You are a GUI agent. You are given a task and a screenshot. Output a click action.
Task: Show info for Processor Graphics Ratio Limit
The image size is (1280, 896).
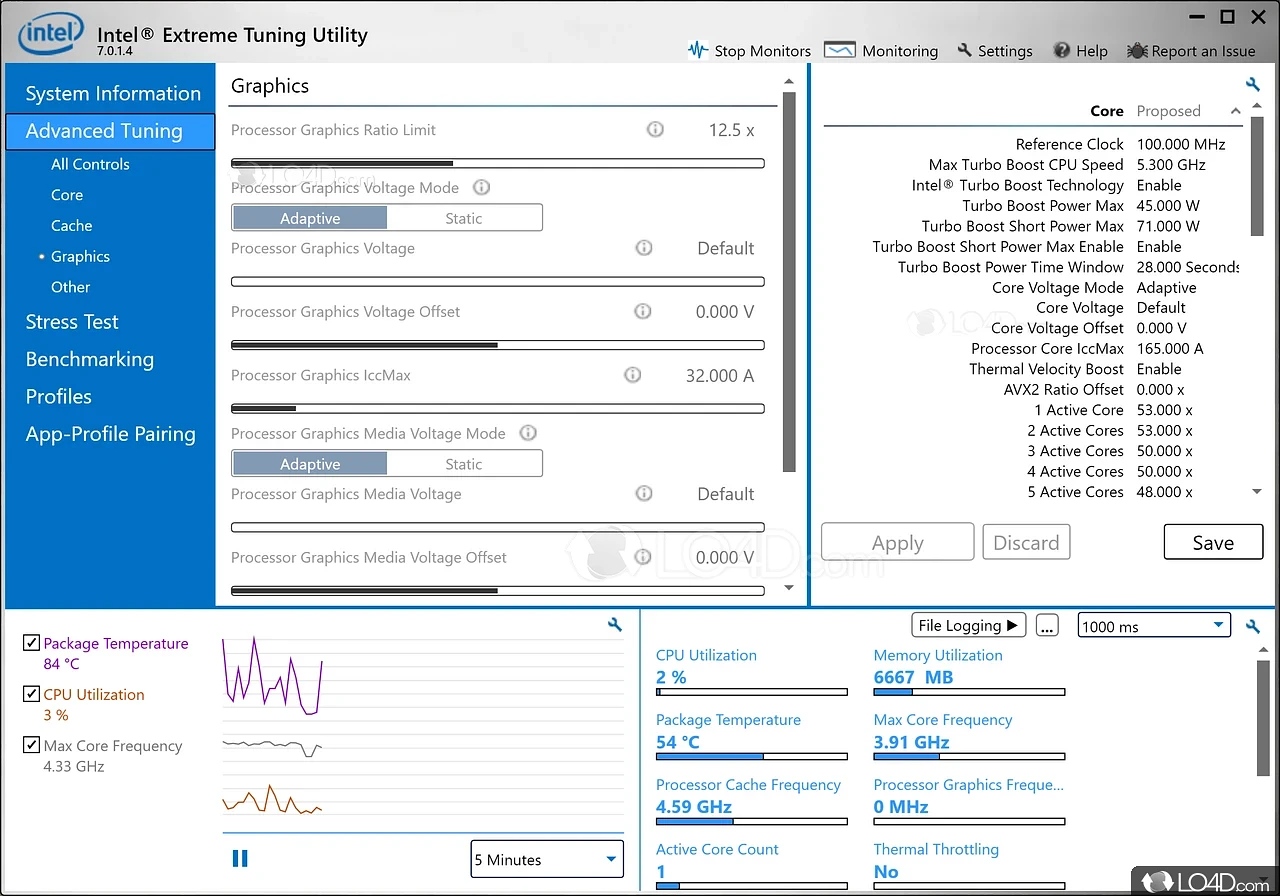pos(655,130)
